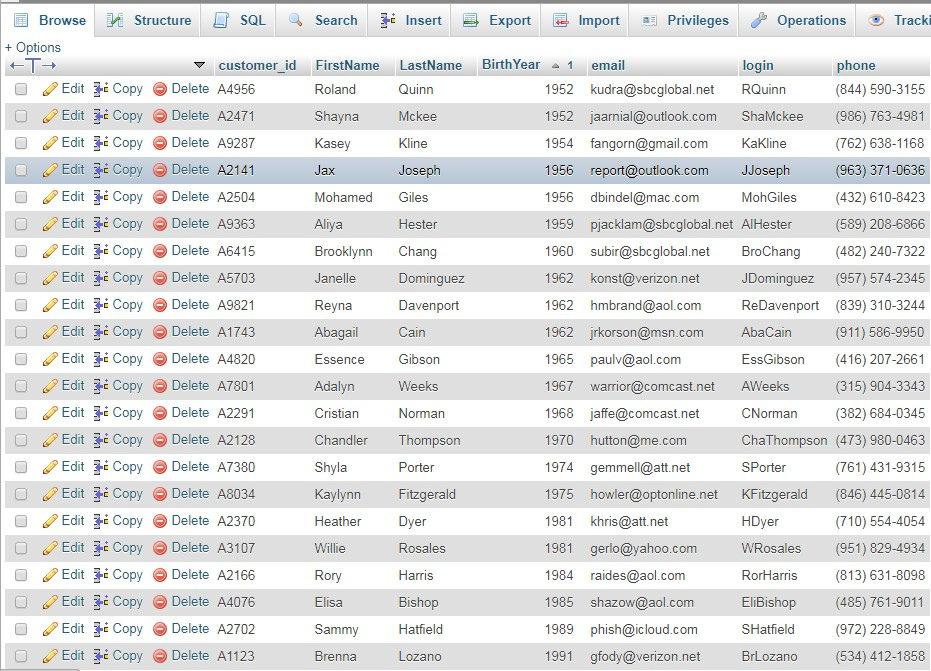Go to the Search tab
The width and height of the screenshot is (931, 671).
tap(322, 20)
